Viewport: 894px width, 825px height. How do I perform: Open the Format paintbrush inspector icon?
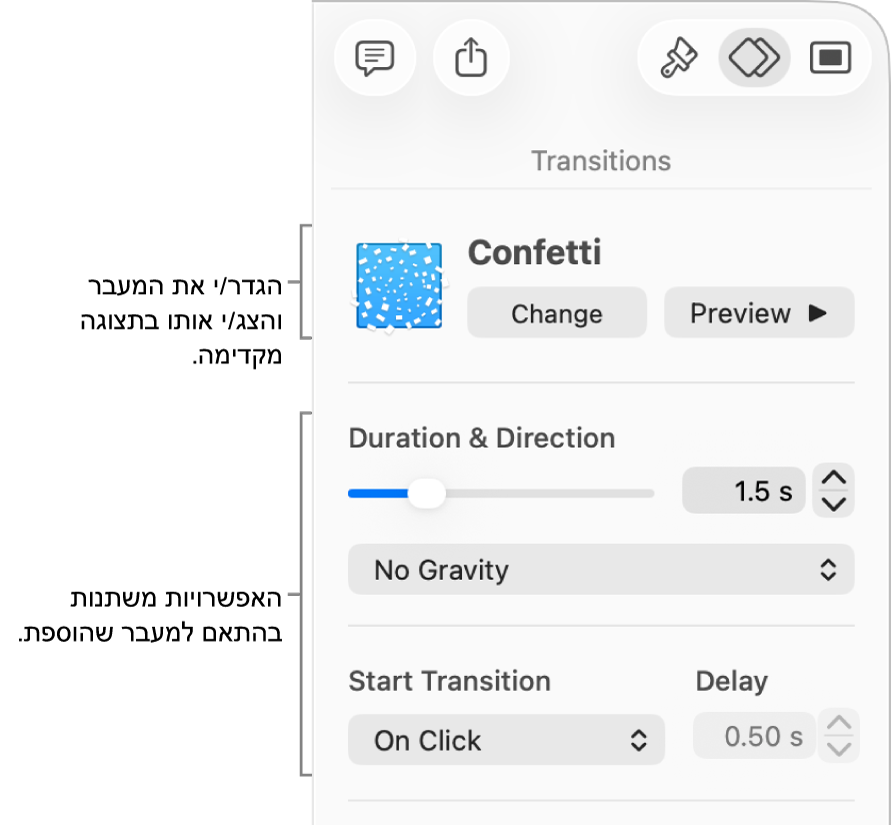coord(676,58)
